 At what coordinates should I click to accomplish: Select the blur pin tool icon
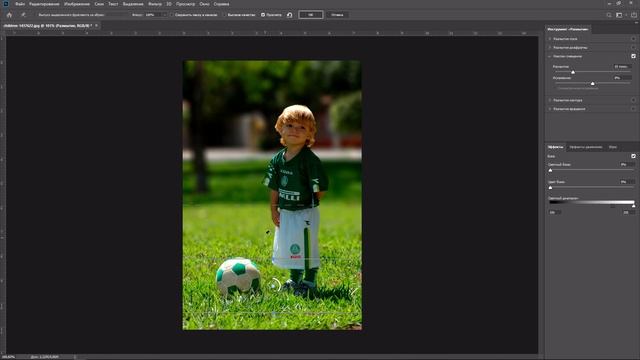[23, 15]
